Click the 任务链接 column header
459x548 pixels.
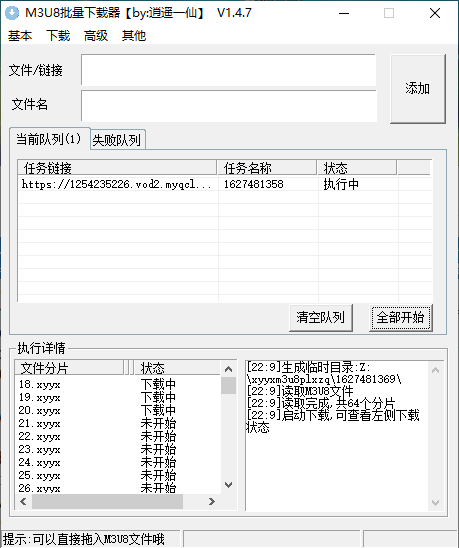tap(117, 168)
